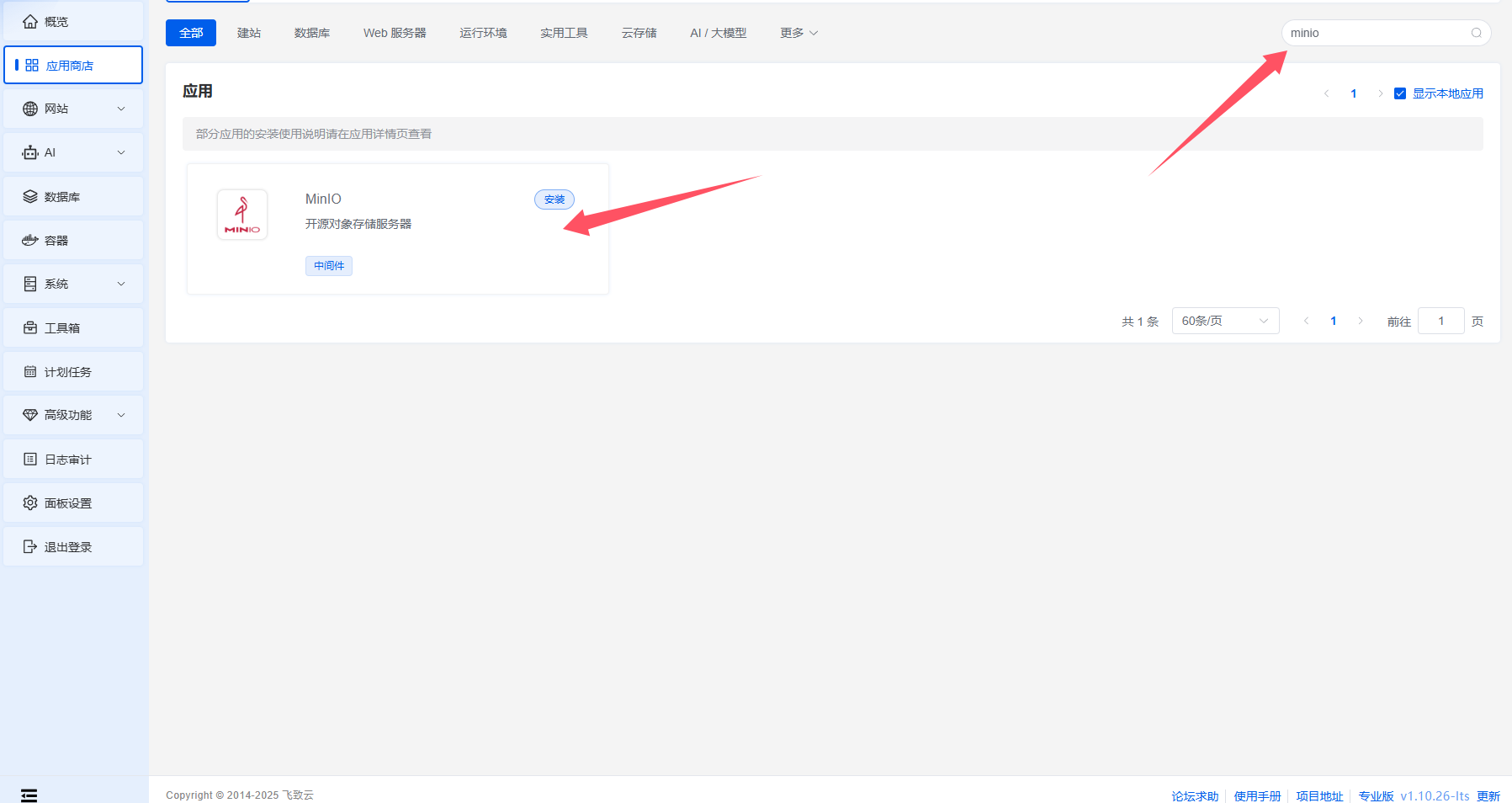Click the 安装 button for MinIO
Image resolution: width=1512 pixels, height=803 pixels.
tap(554, 199)
